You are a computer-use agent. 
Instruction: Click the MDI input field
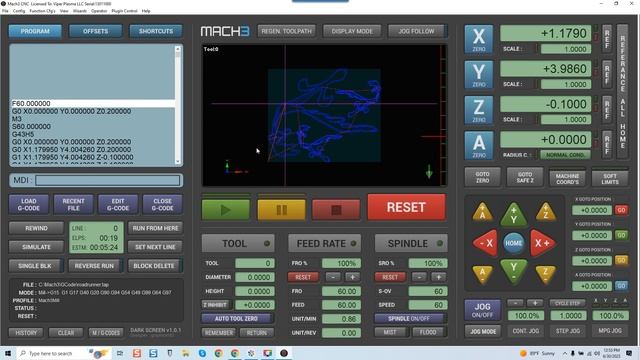click(108, 180)
